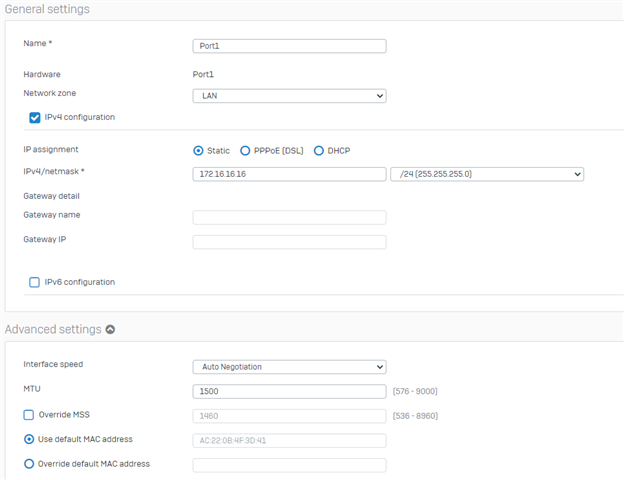624x480 pixels.
Task: Select DHCP as IP assignment
Action: (319, 151)
